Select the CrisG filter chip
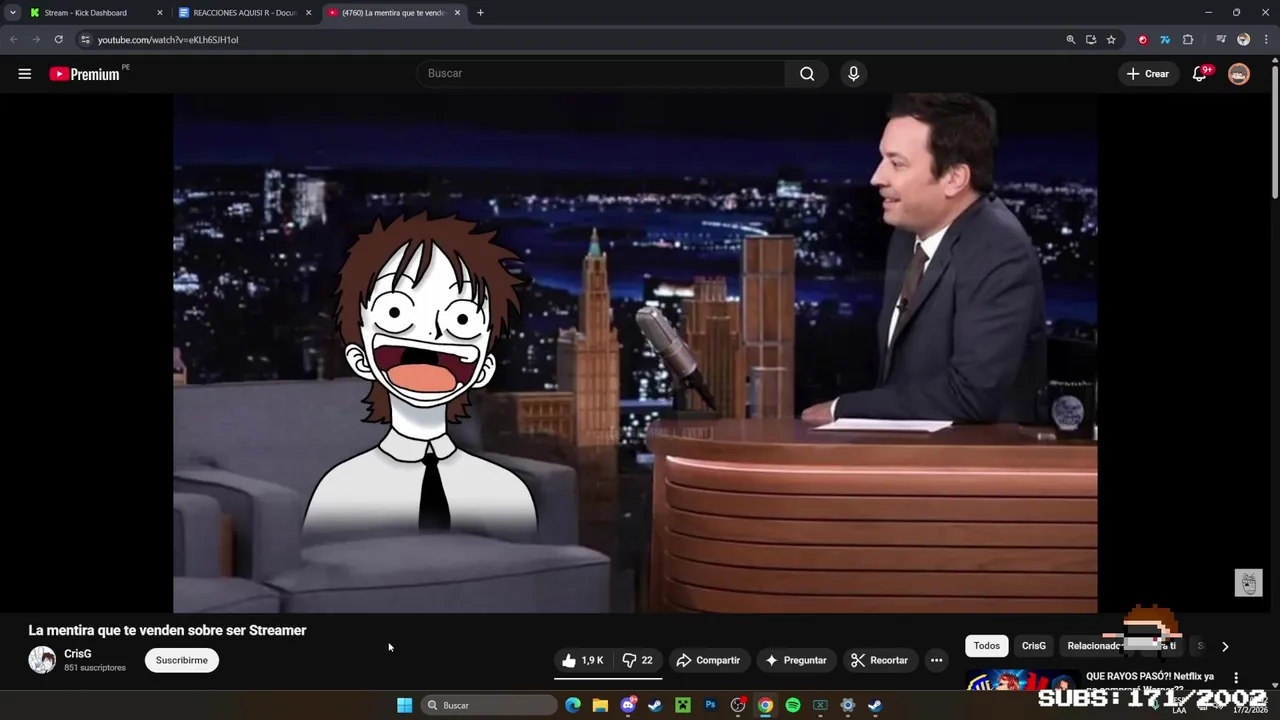This screenshot has height=720, width=1280. pos(1034,646)
